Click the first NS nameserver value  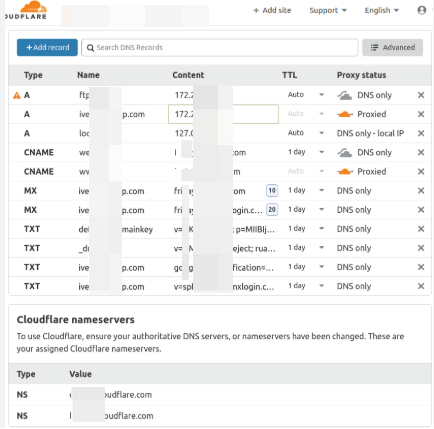tap(111, 395)
